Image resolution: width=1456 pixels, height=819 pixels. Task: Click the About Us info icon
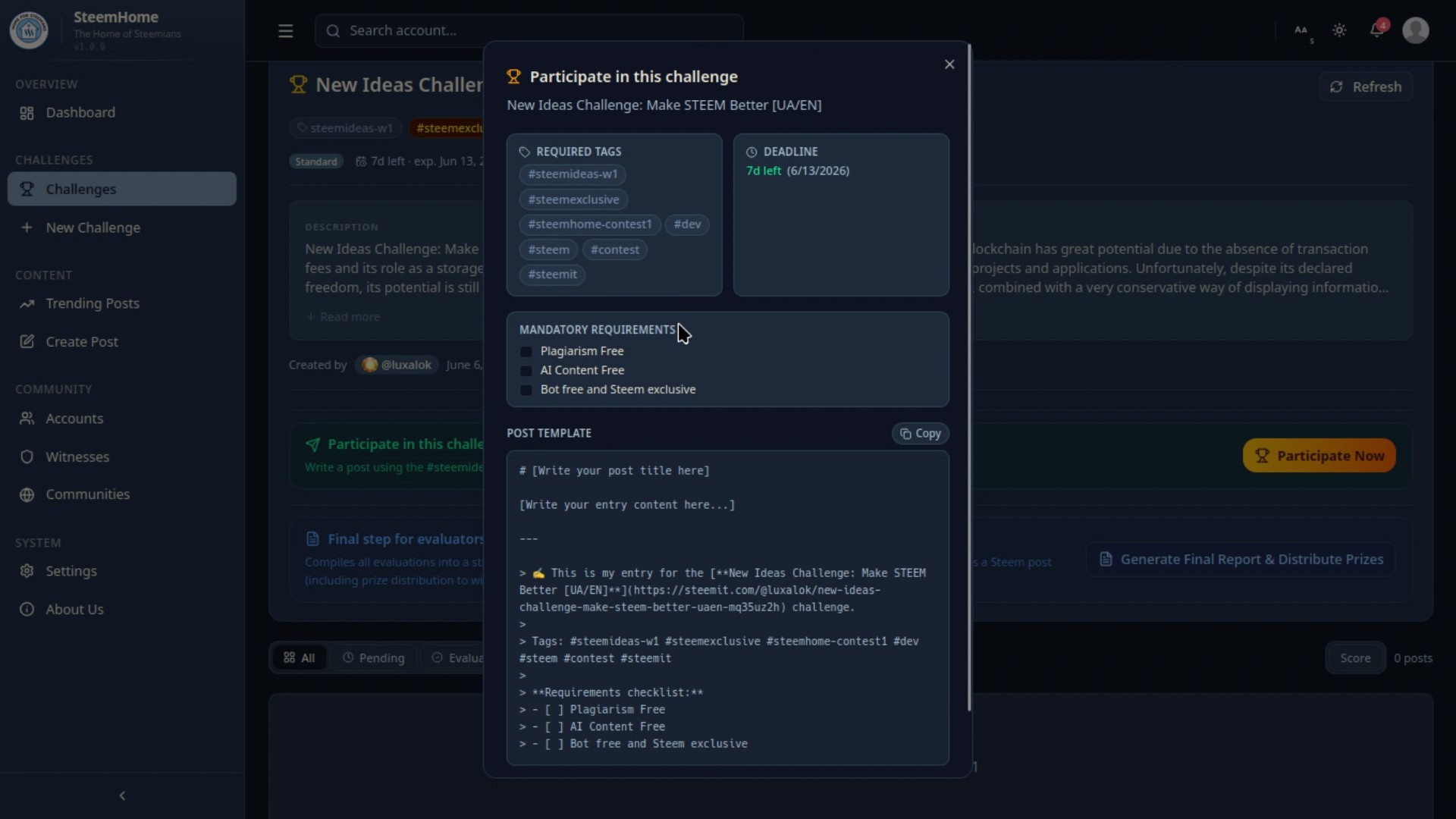point(27,610)
